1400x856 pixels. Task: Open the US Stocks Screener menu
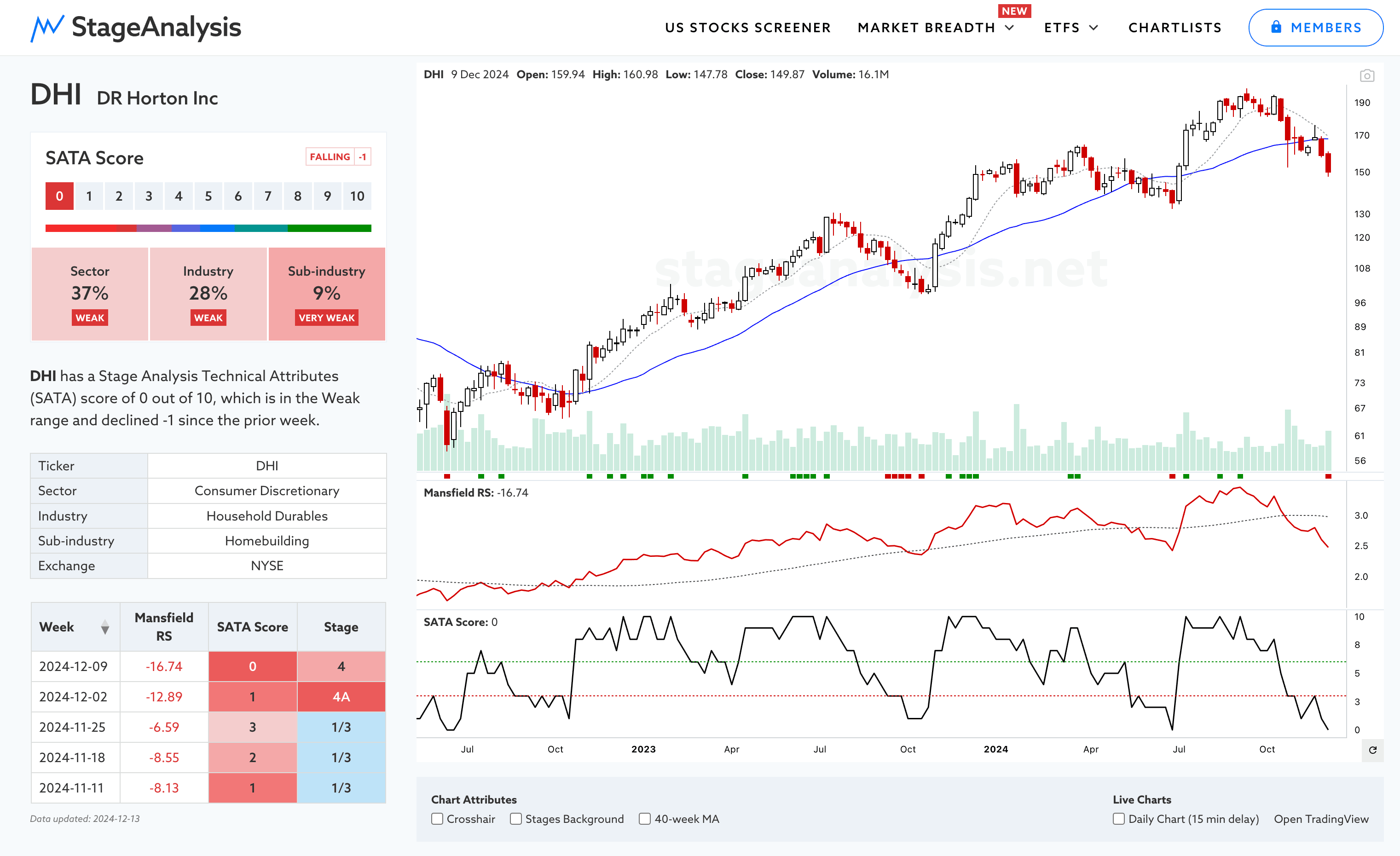tap(748, 28)
